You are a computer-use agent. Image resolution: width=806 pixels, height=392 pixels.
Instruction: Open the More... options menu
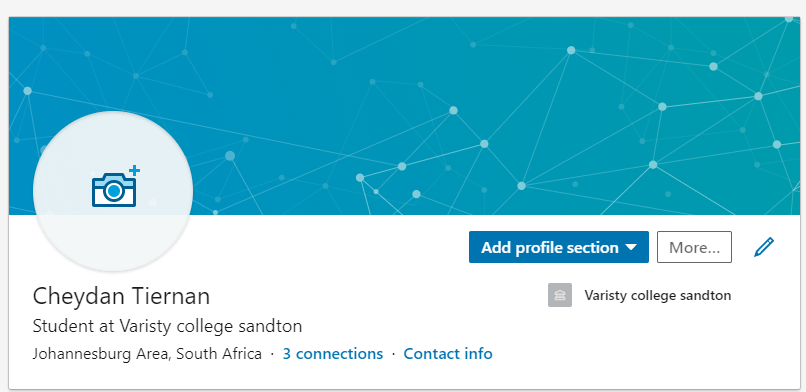[x=694, y=247]
